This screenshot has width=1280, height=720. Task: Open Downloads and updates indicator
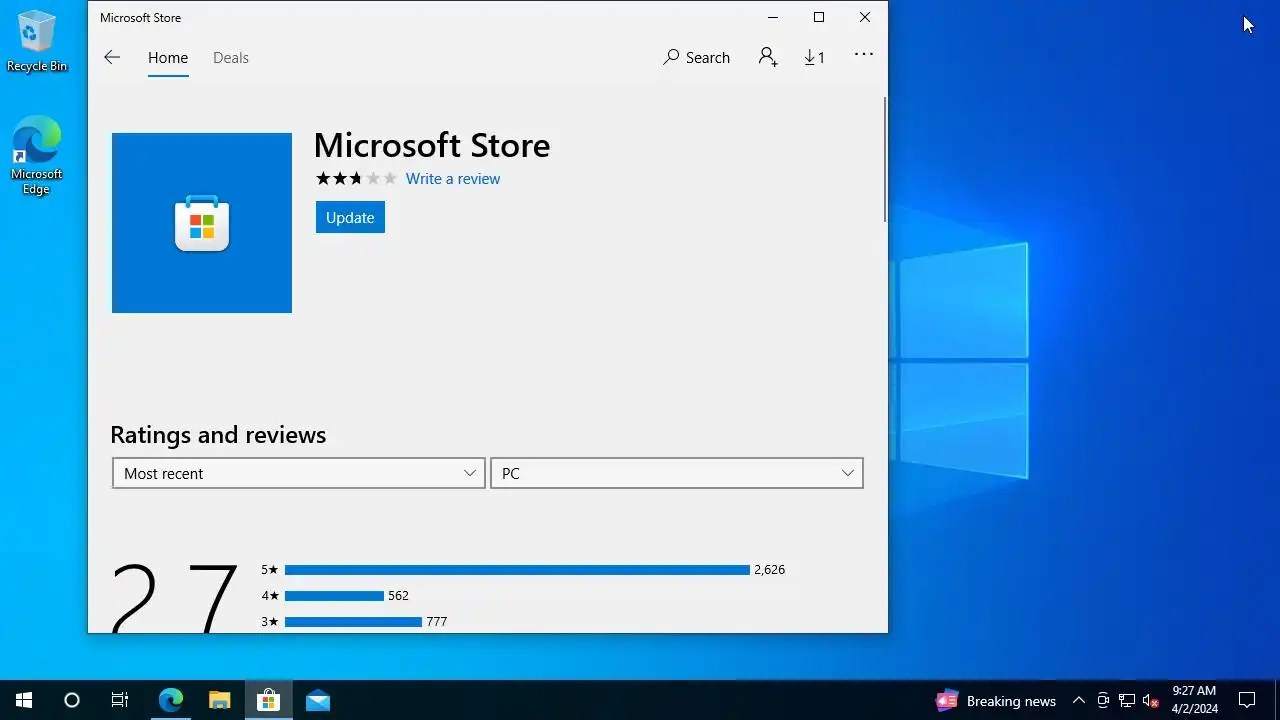(814, 58)
